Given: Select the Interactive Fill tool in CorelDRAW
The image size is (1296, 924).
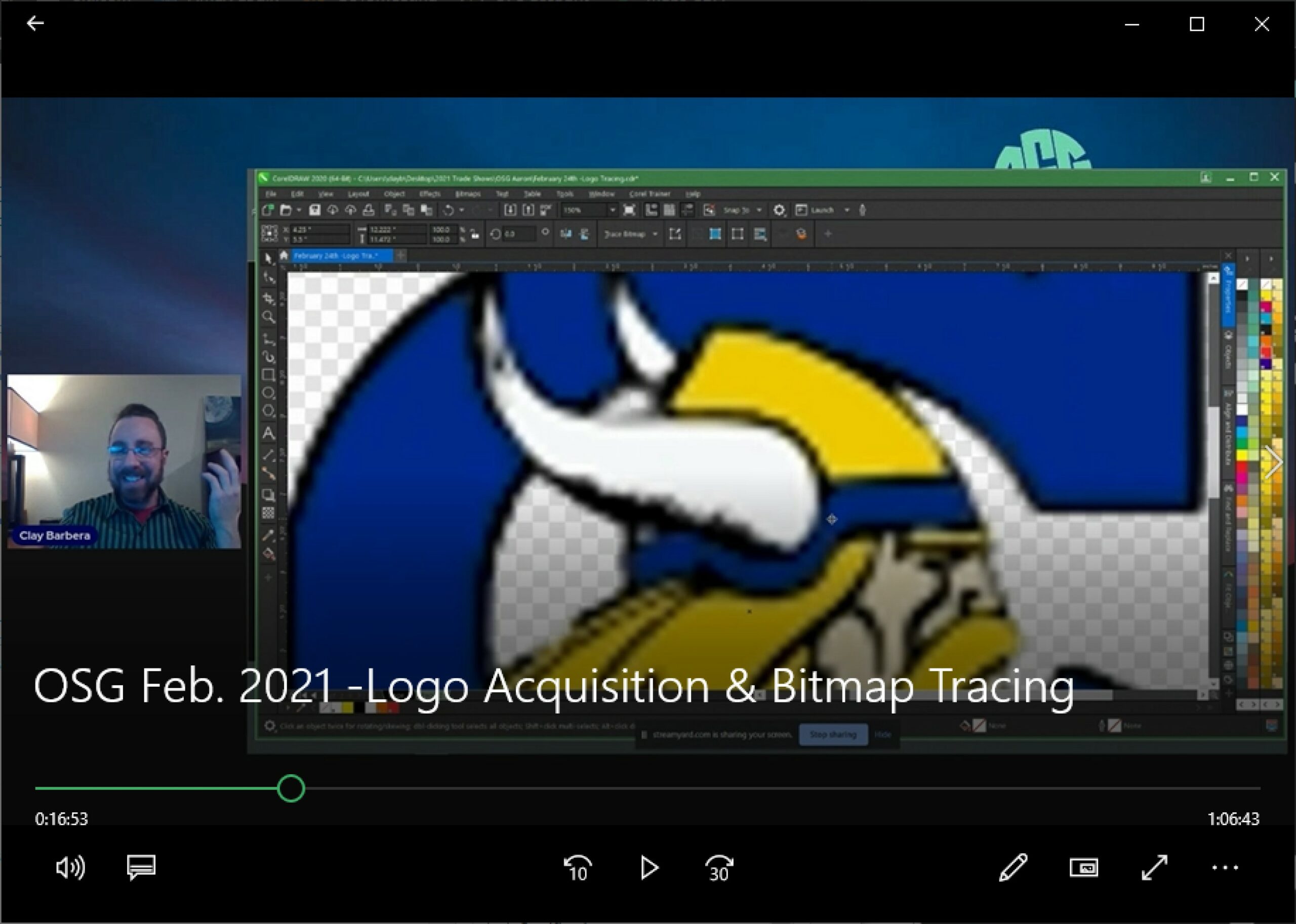Looking at the screenshot, I should 269,554.
